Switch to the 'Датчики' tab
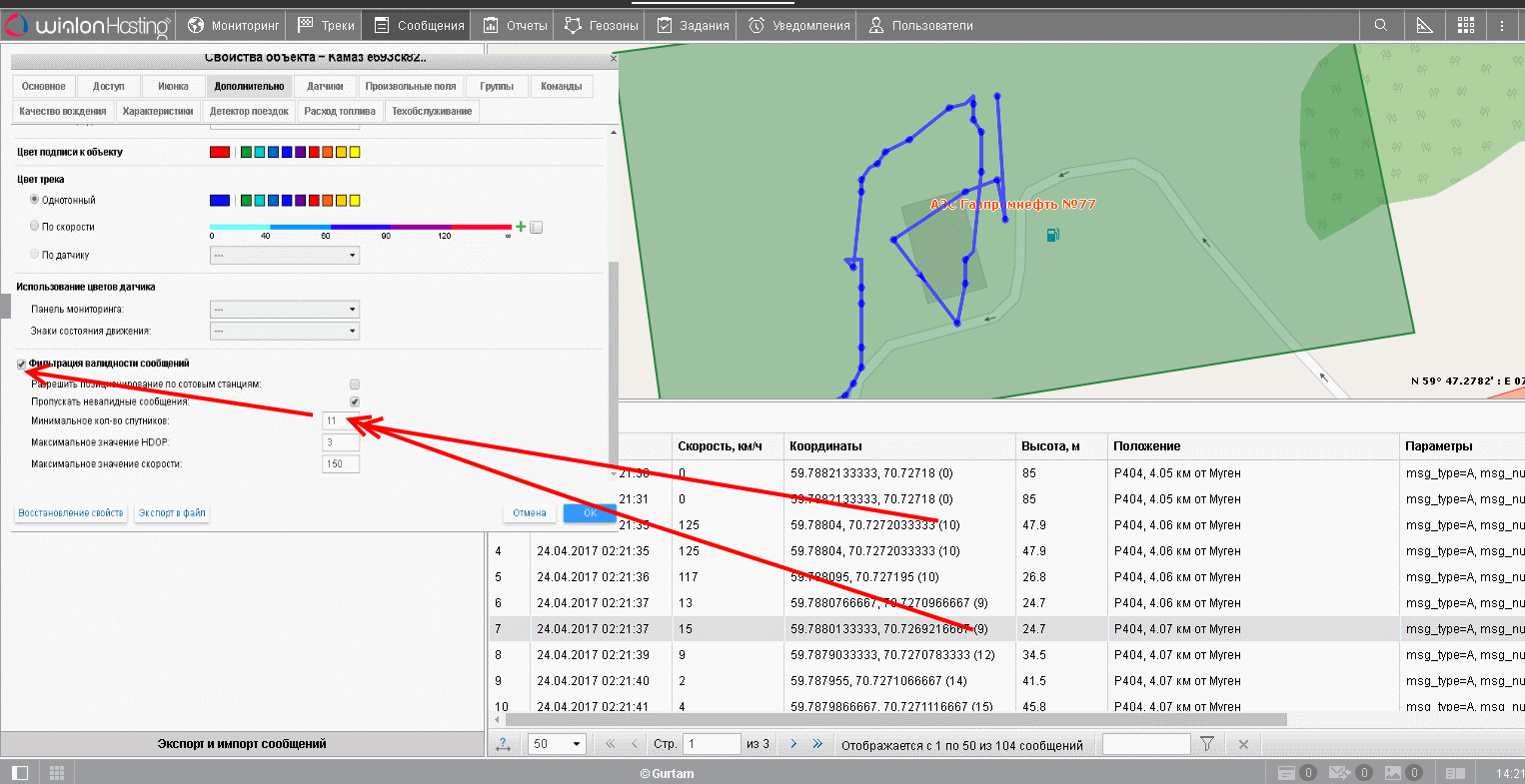1525x784 pixels. pos(325,87)
